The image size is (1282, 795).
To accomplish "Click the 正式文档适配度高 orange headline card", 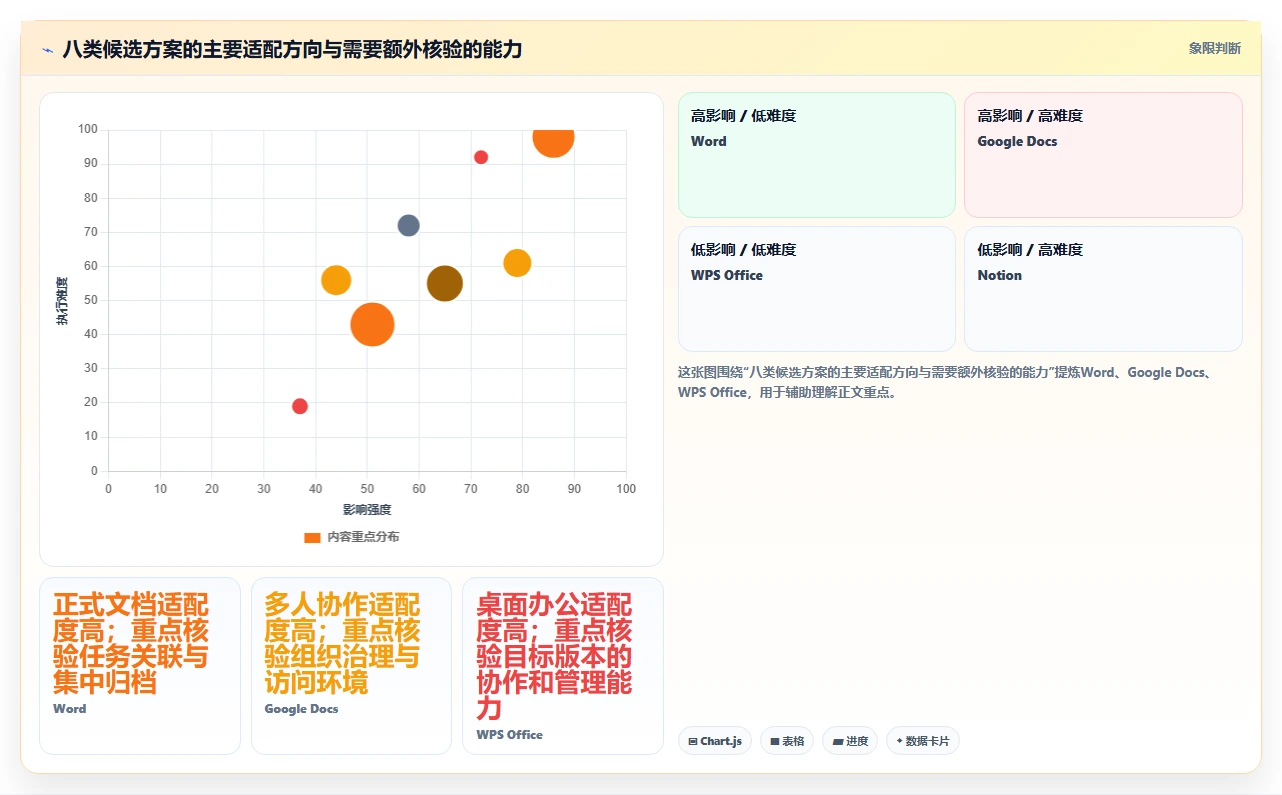I will pos(140,665).
